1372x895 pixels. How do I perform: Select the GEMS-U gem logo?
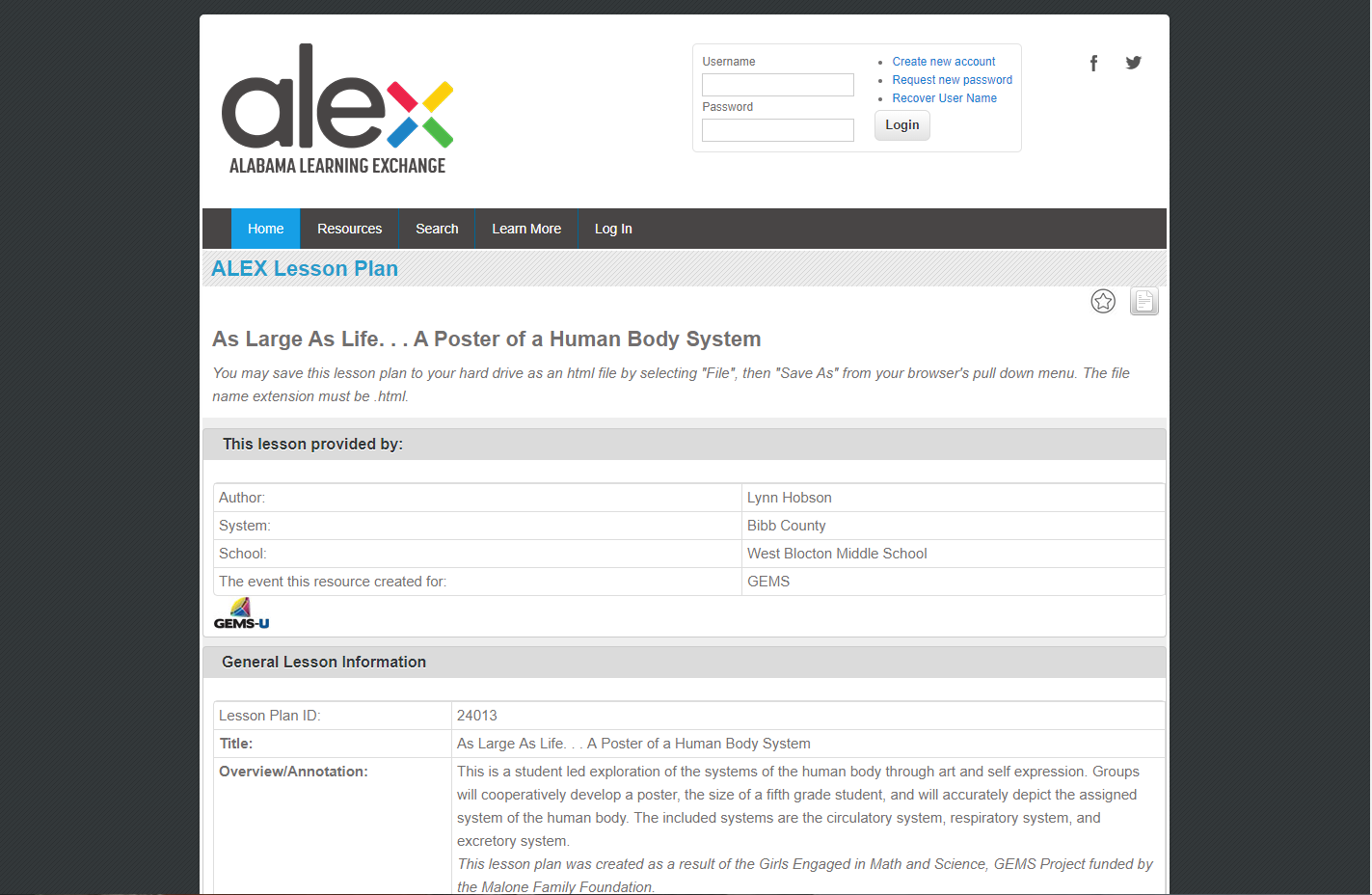pos(240,611)
